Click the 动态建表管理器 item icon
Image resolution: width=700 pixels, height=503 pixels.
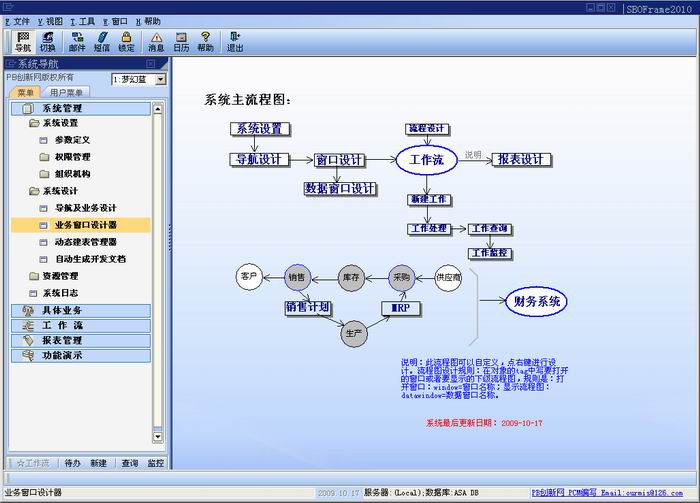(43, 242)
